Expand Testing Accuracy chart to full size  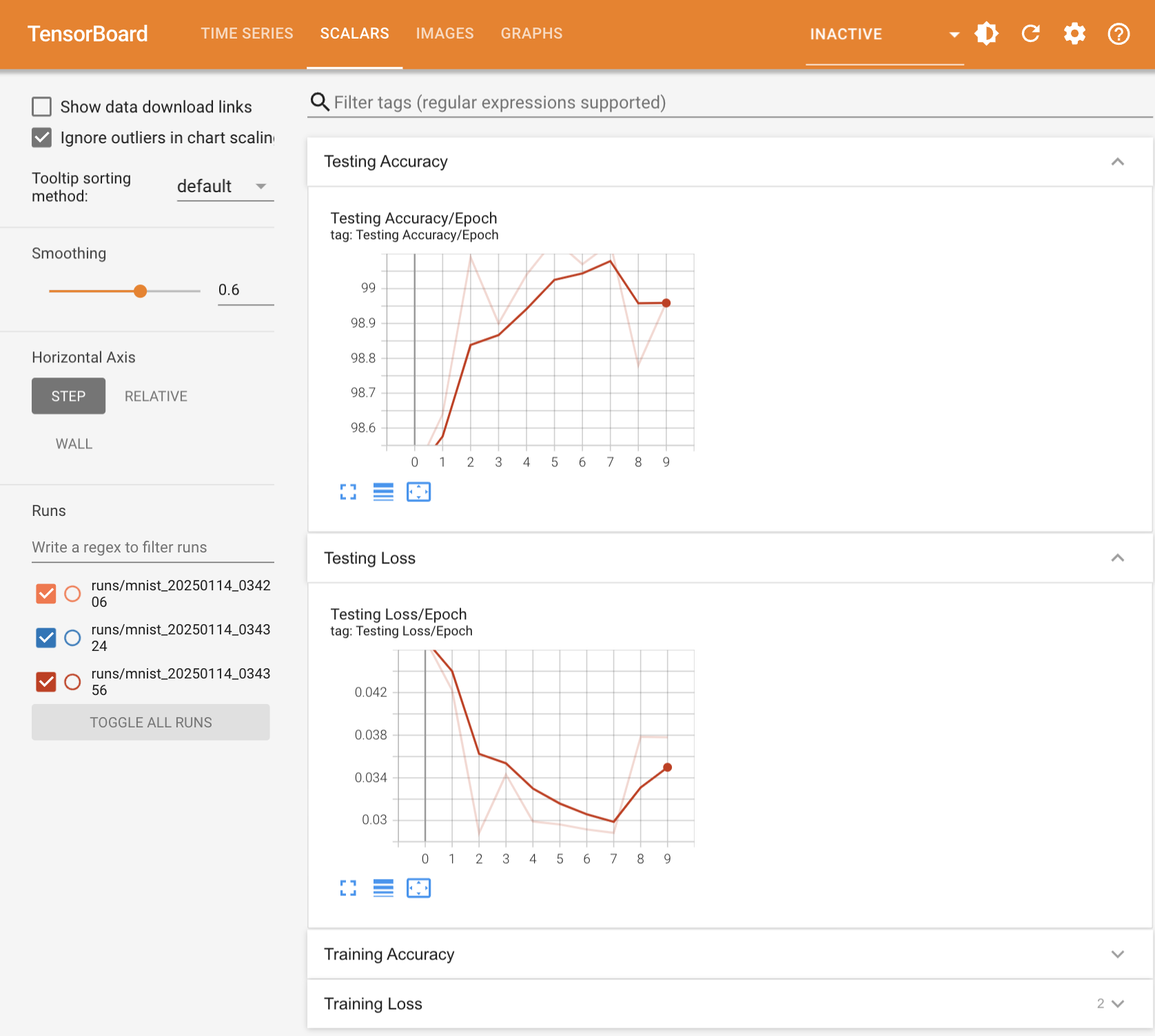(348, 492)
